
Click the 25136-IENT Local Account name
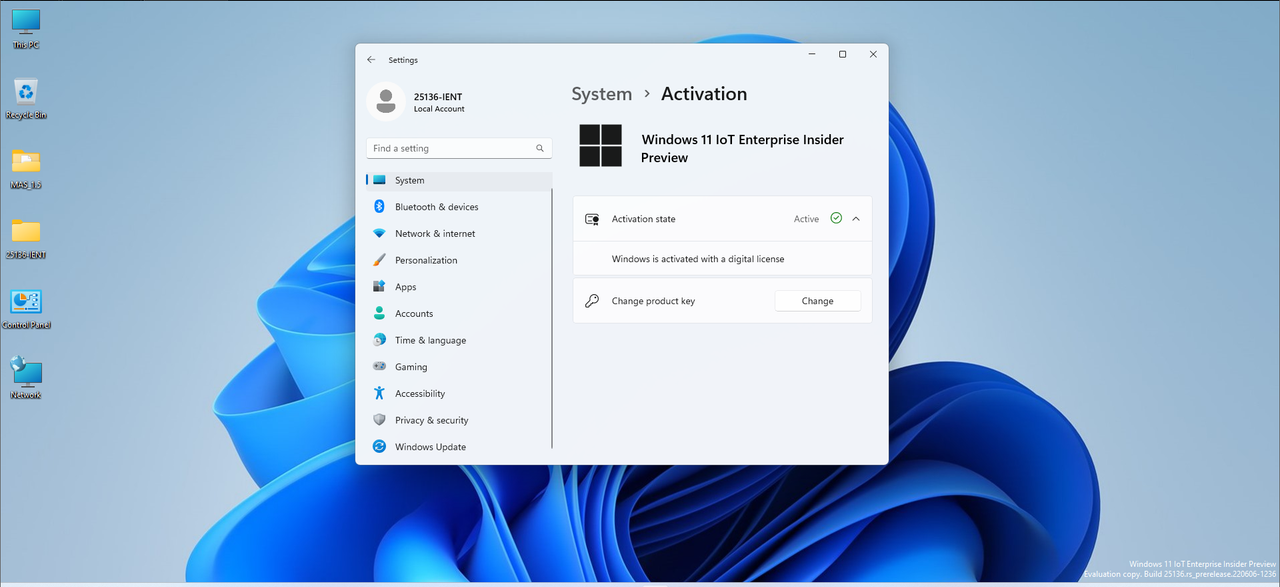439,102
